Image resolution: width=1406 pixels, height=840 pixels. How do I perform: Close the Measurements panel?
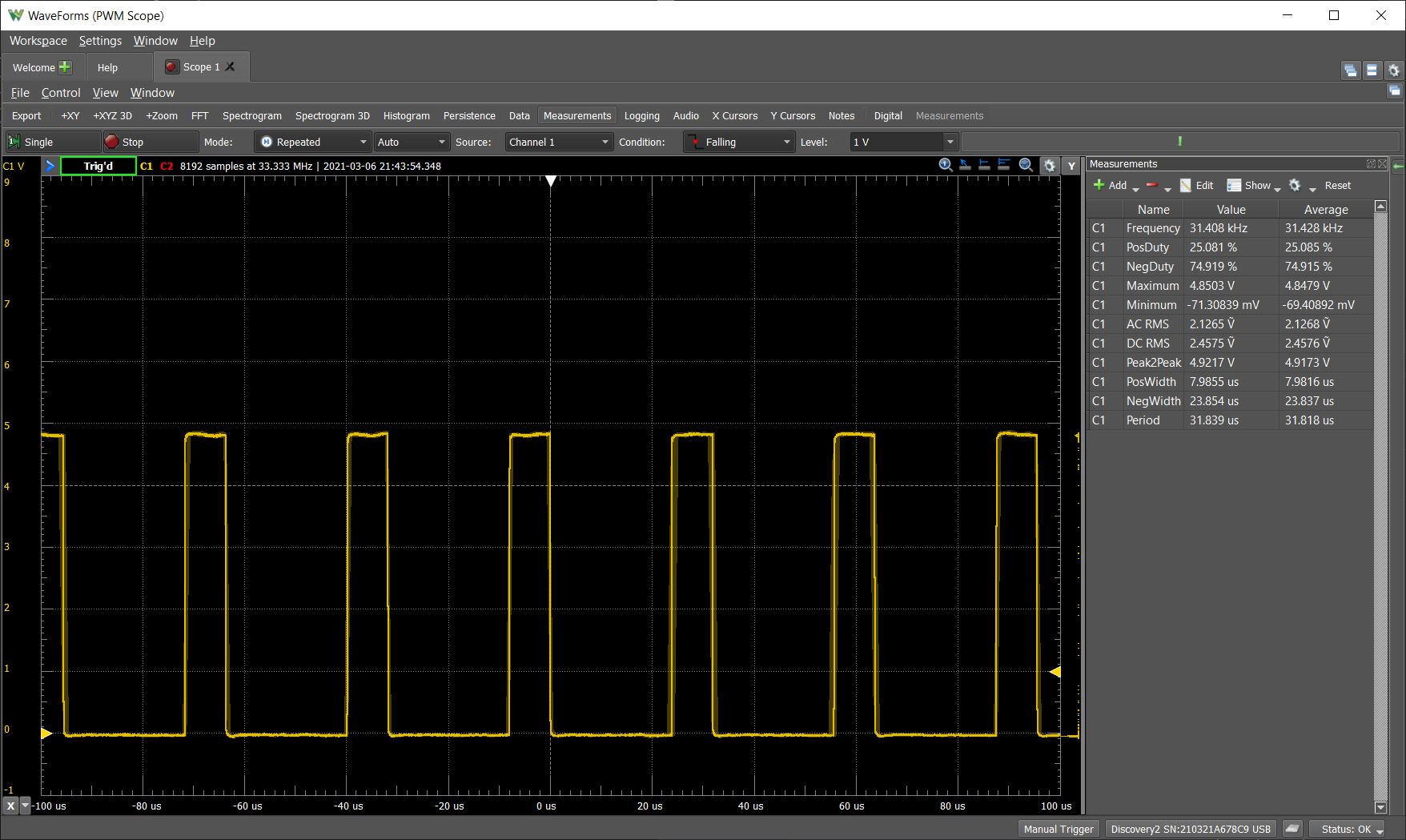tap(1382, 163)
